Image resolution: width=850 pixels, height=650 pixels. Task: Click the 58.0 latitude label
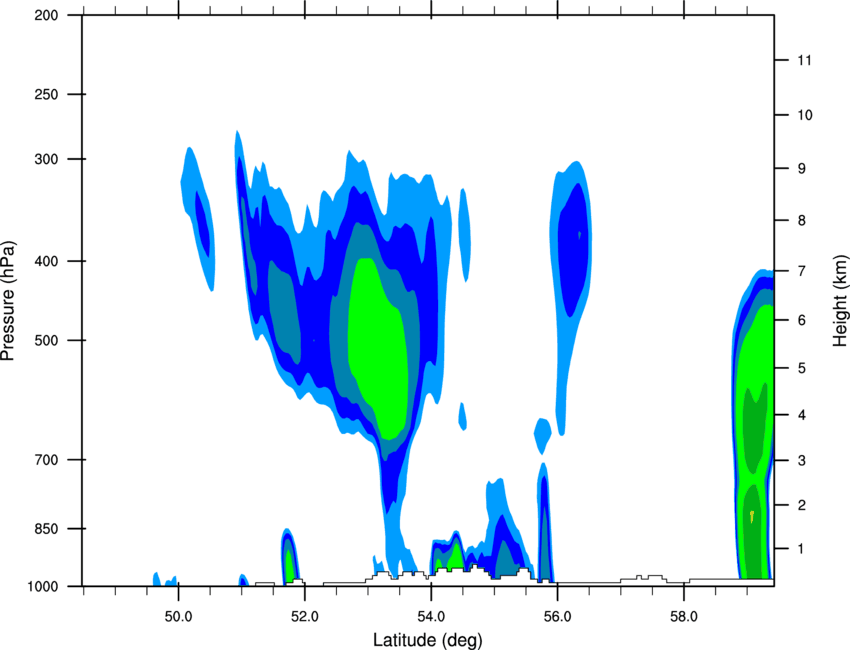pyautogui.click(x=684, y=617)
